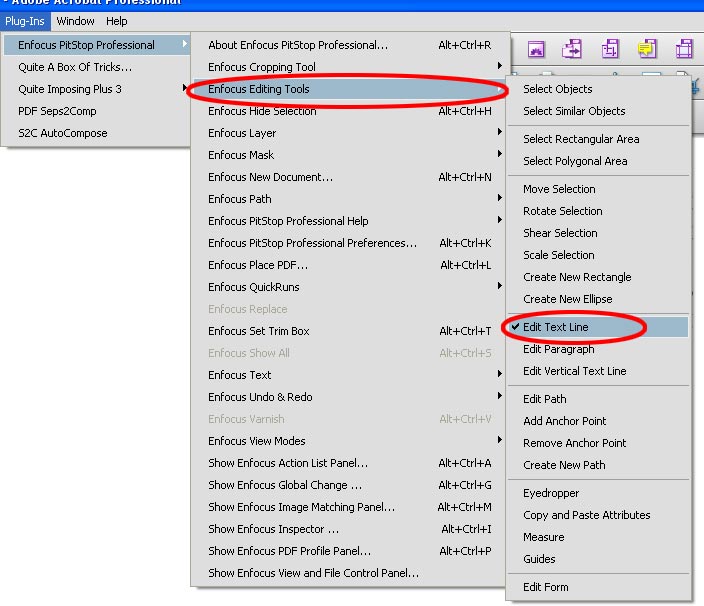The width and height of the screenshot is (704, 606).
Task: Choose S2C AutoCompose plug-in
Action: coord(97,133)
